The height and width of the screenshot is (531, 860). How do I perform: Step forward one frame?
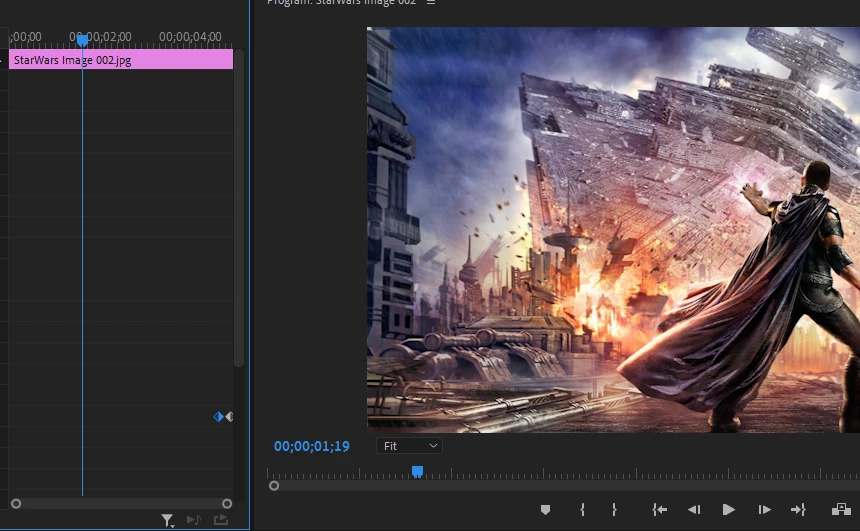coord(764,510)
